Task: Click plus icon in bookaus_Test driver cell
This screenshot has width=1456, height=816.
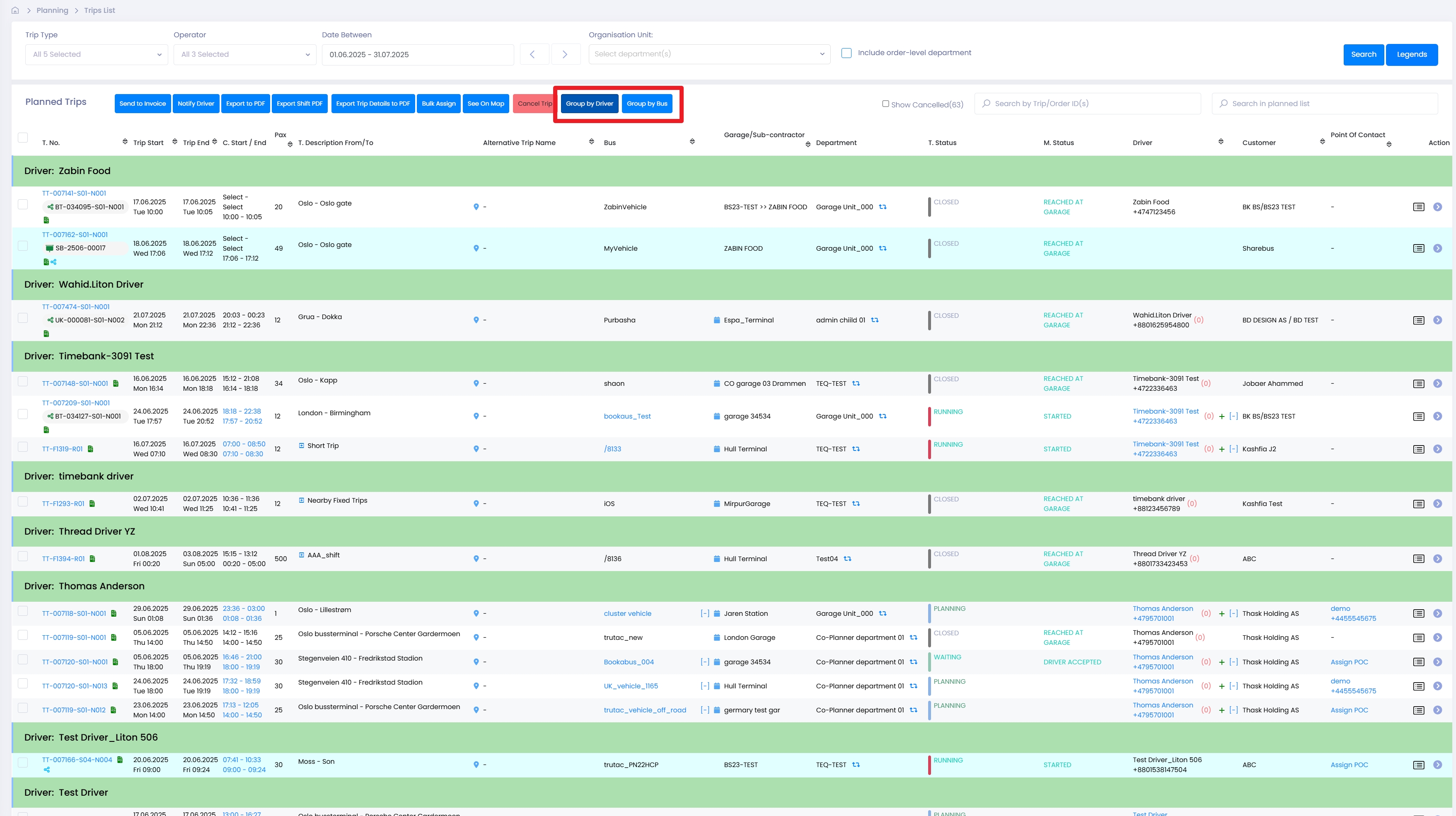Action: click(x=1222, y=416)
